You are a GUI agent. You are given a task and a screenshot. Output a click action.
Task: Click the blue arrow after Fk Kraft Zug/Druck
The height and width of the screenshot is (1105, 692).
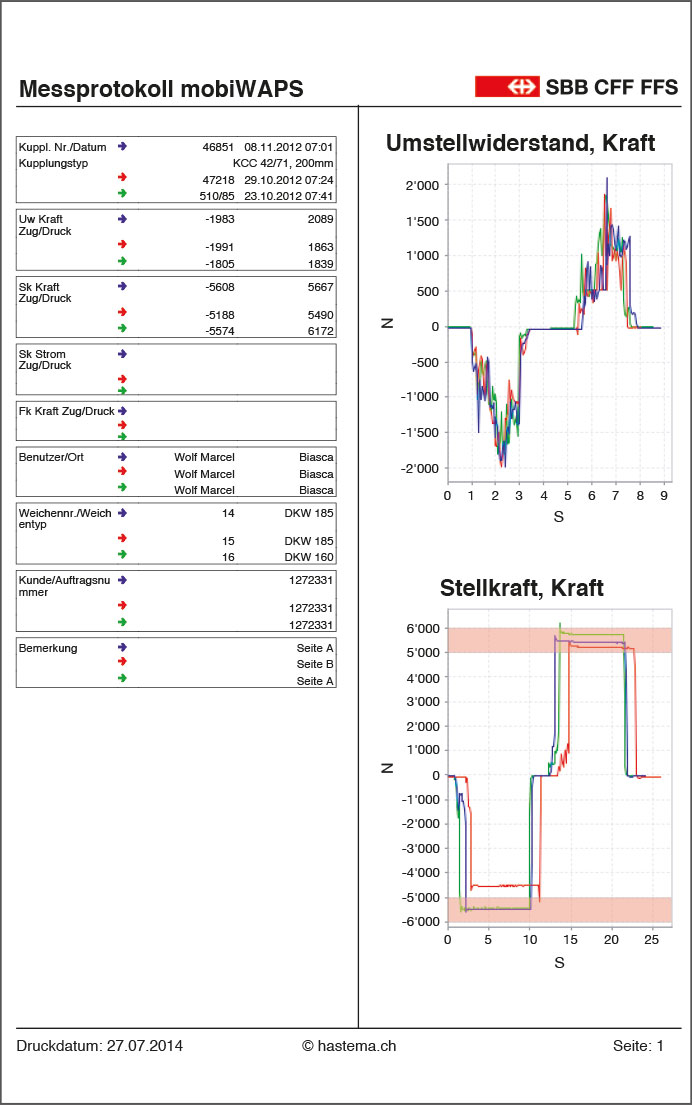[122, 411]
